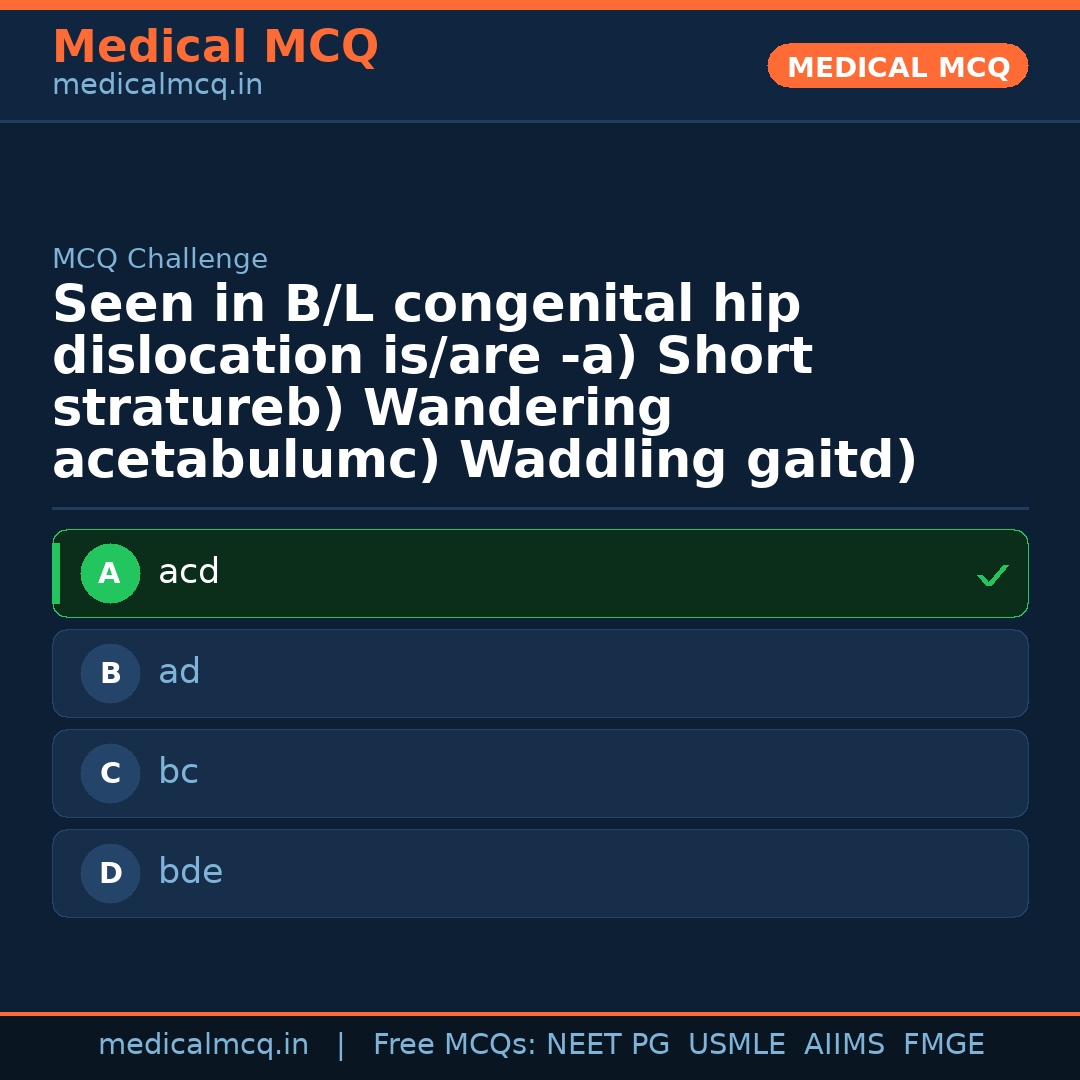Select the circular C badge icon
This screenshot has height=1080, width=1080.
(110, 773)
